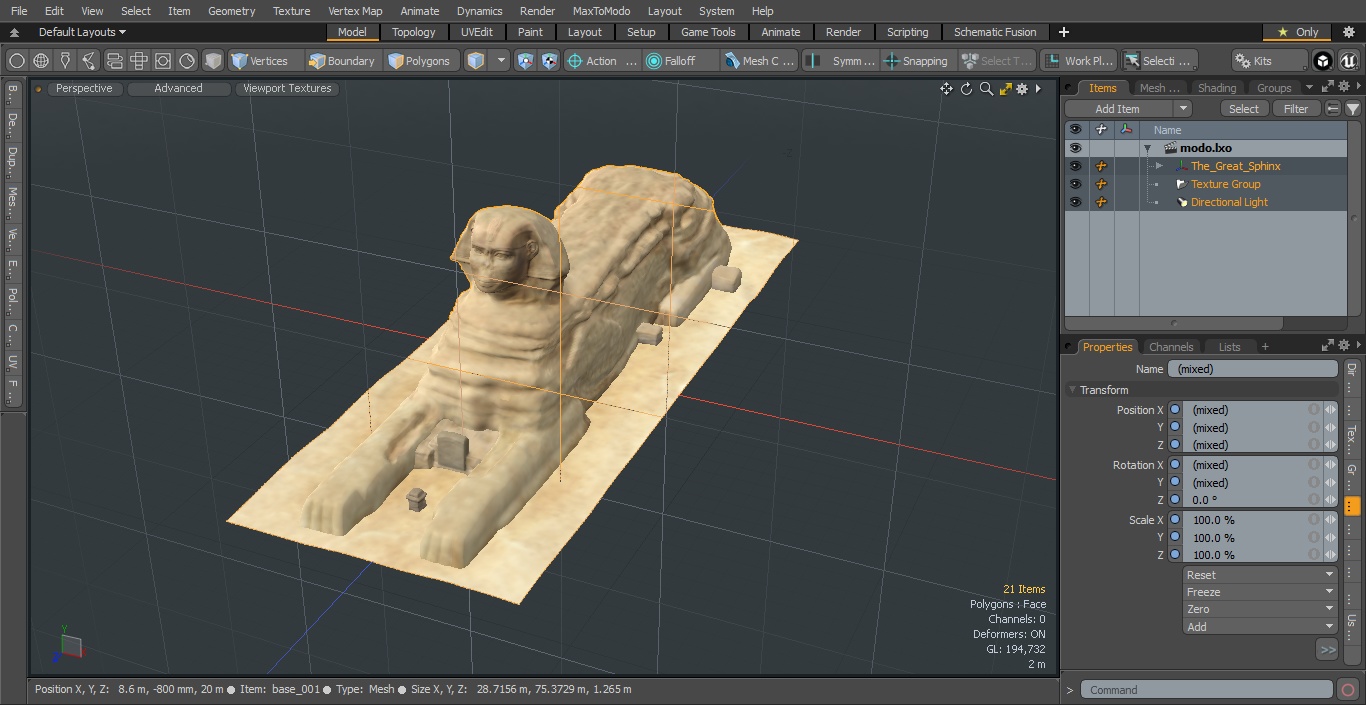This screenshot has height=705, width=1366.
Task: Open the Kits menu
Action: point(1270,61)
